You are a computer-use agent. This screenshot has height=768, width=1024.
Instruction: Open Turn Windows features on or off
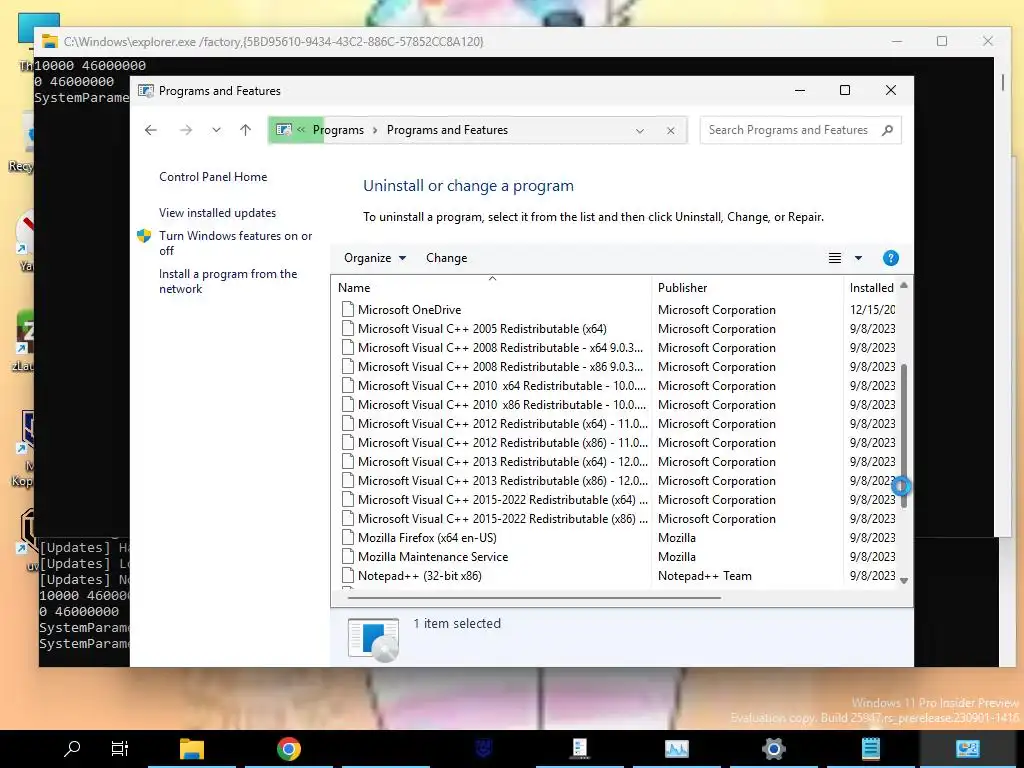tap(235, 243)
